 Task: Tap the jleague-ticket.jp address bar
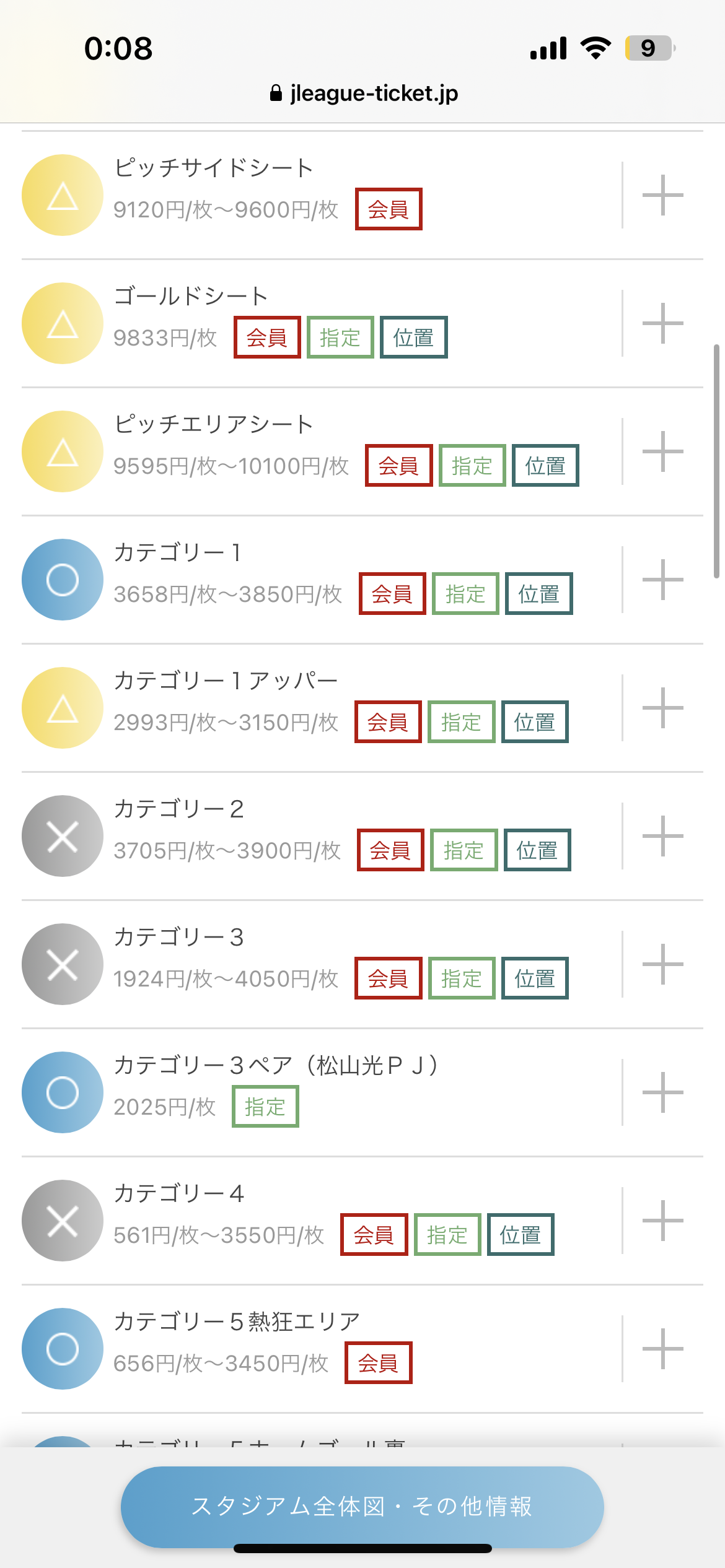click(x=364, y=93)
